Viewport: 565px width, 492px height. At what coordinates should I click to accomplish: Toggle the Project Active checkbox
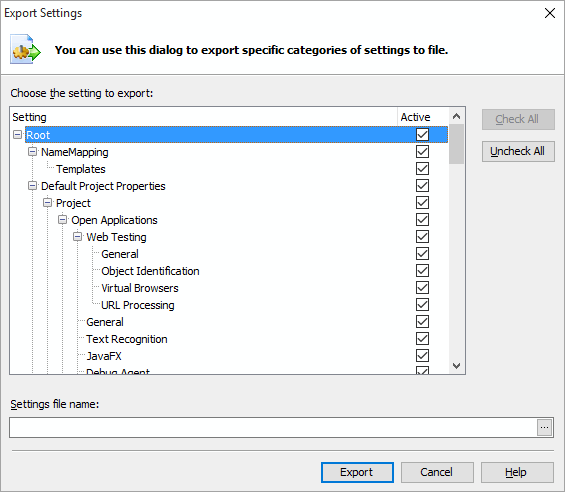tap(422, 203)
